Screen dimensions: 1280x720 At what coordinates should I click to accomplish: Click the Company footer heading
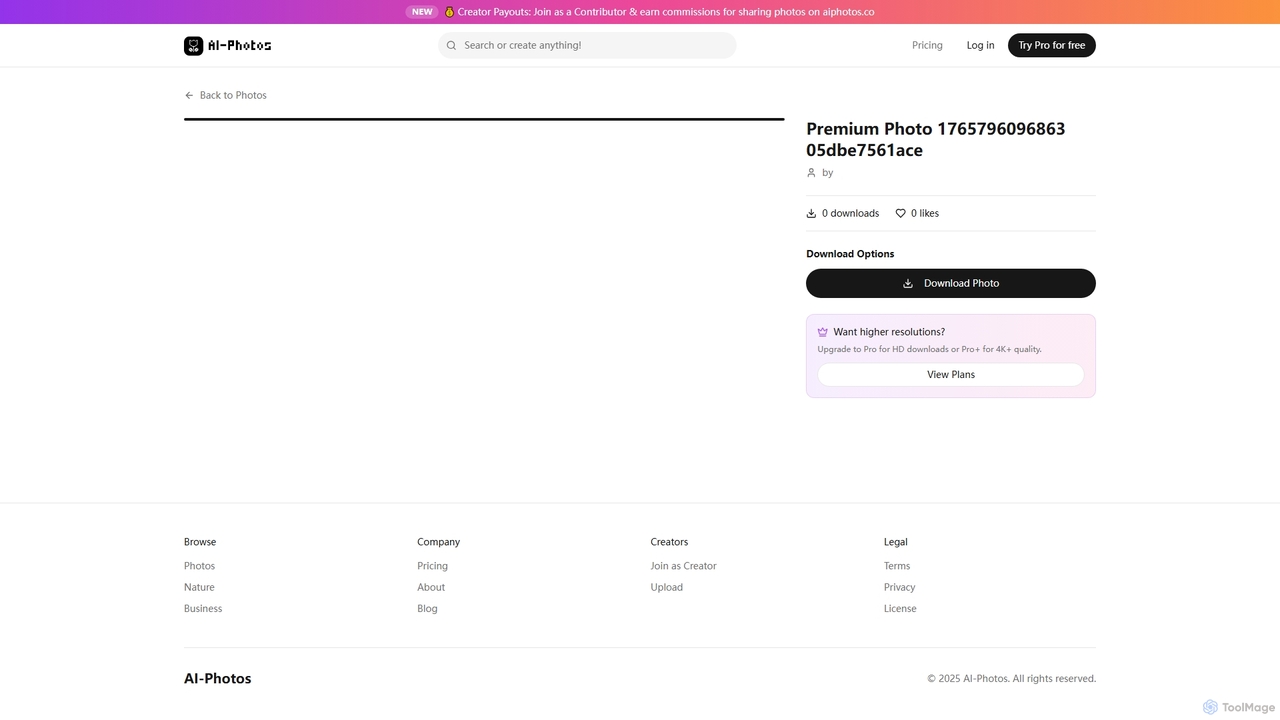pyautogui.click(x=438, y=542)
